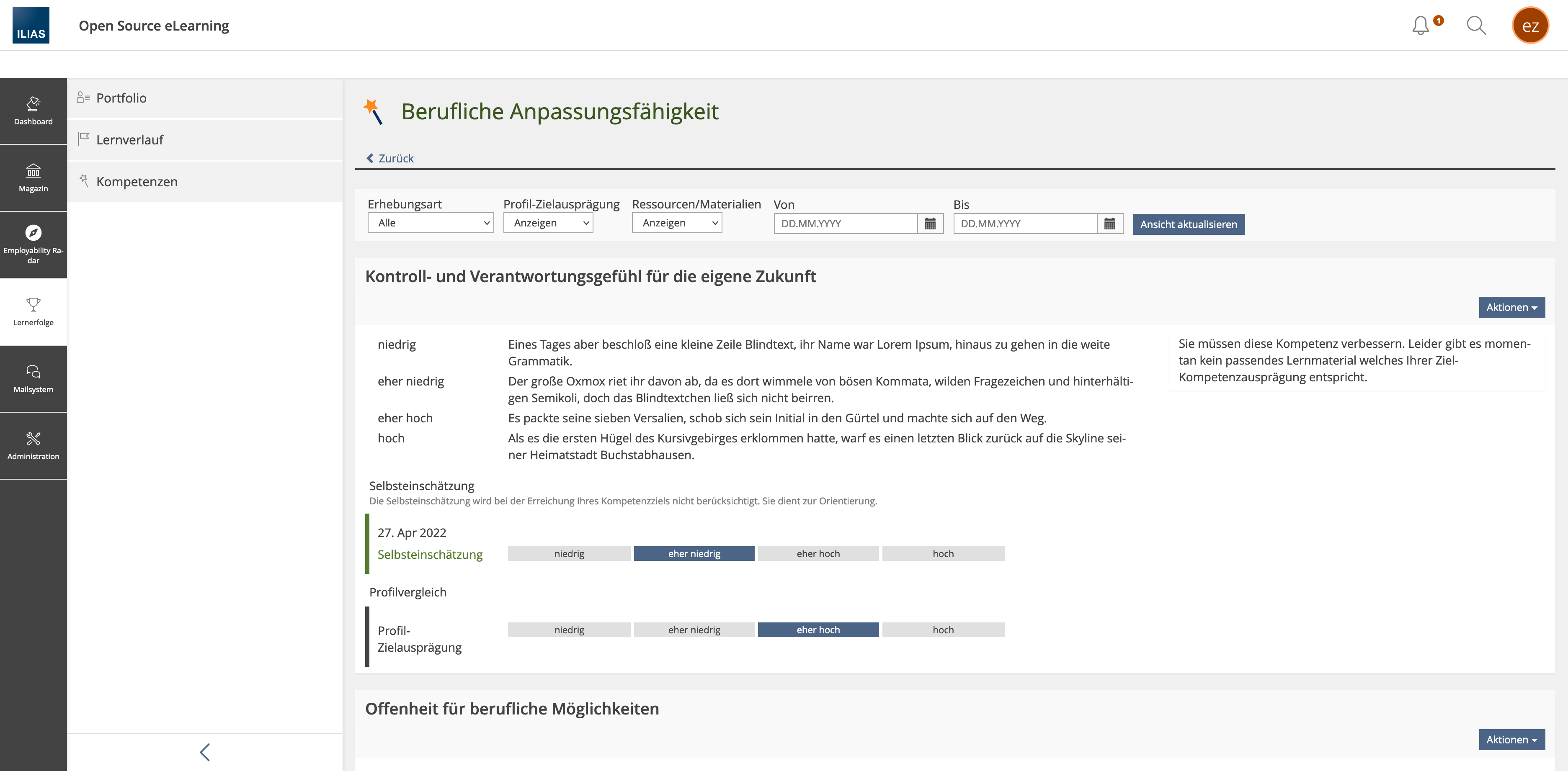
Task: Open the Dashboard sidebar icon
Action: point(33,111)
